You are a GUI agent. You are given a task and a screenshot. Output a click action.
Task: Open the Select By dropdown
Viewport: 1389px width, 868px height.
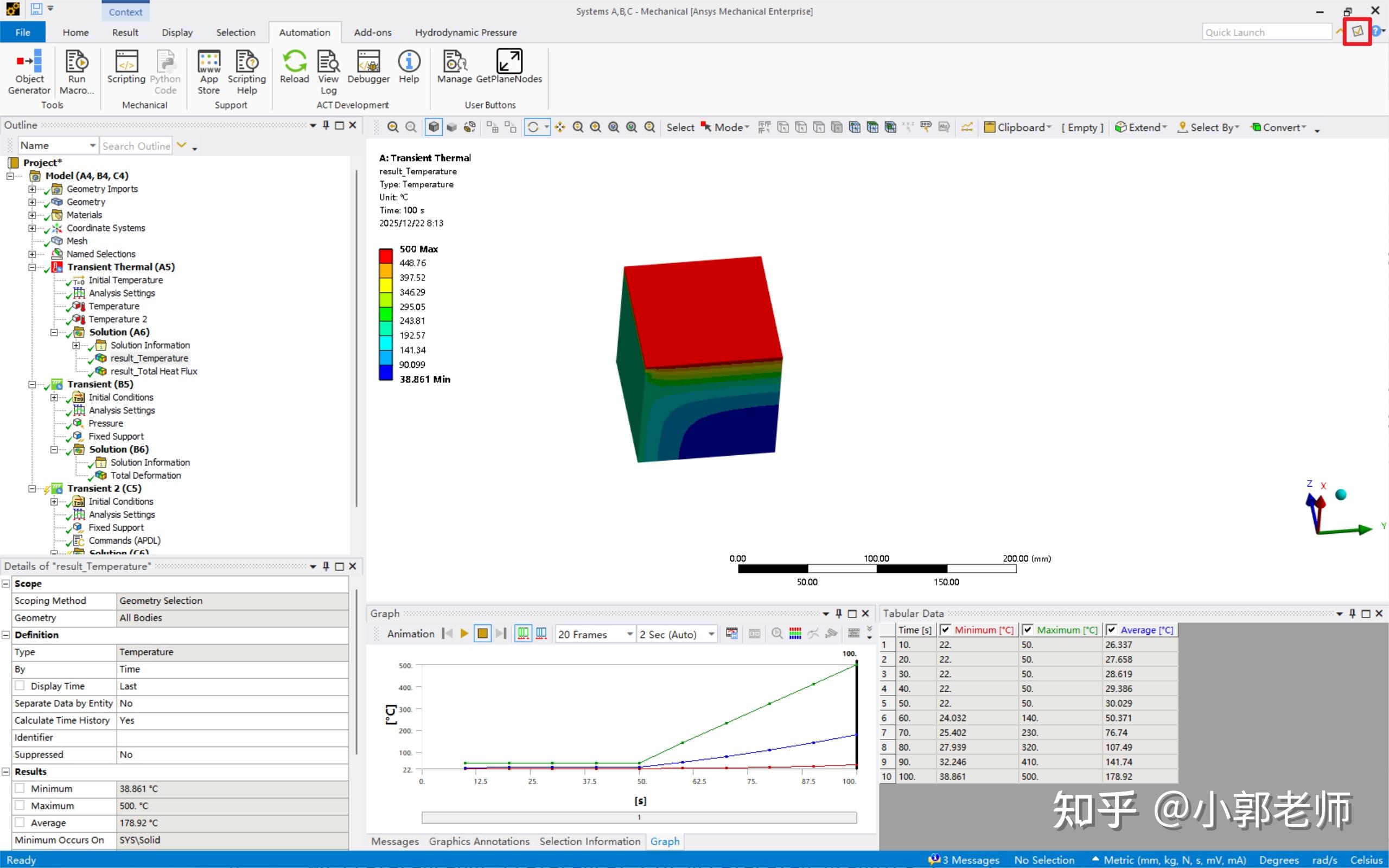point(1208,127)
